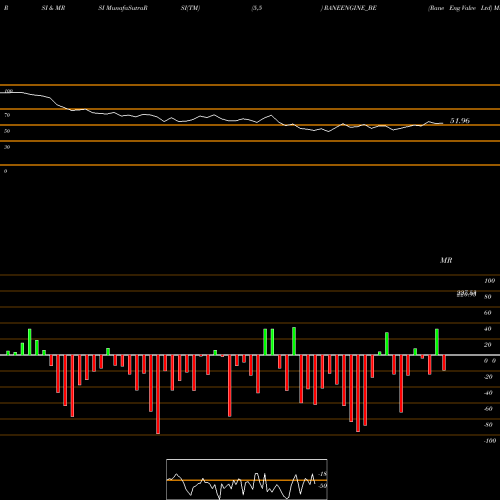
Task: Click the 30 level label on RSI axis
Action: click(x=7, y=147)
